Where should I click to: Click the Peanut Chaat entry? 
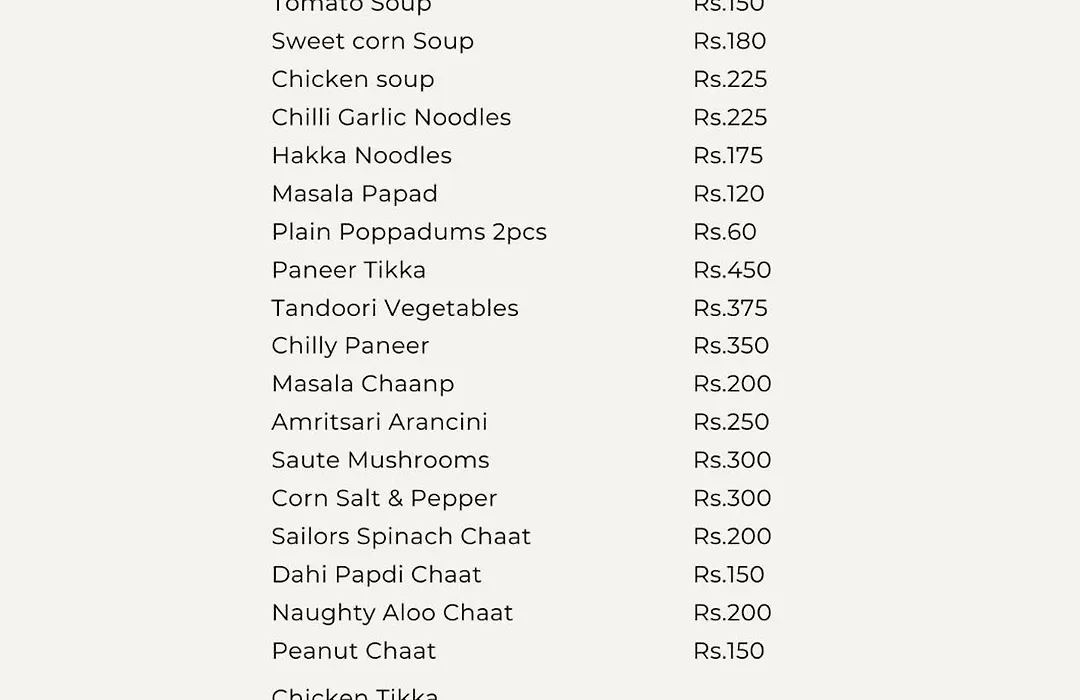point(353,651)
